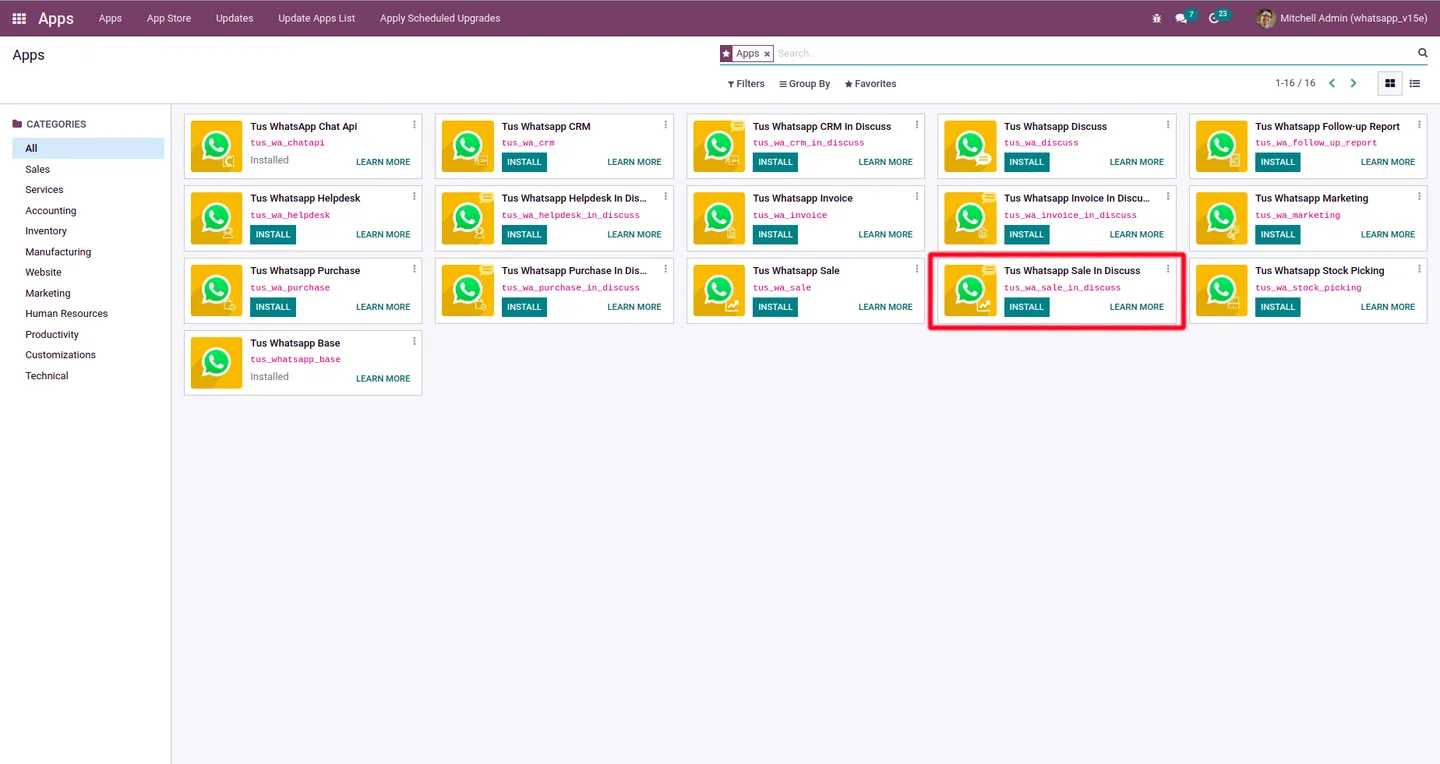Click Tus Whatsapp Follow-up Report app icon

1222,146
